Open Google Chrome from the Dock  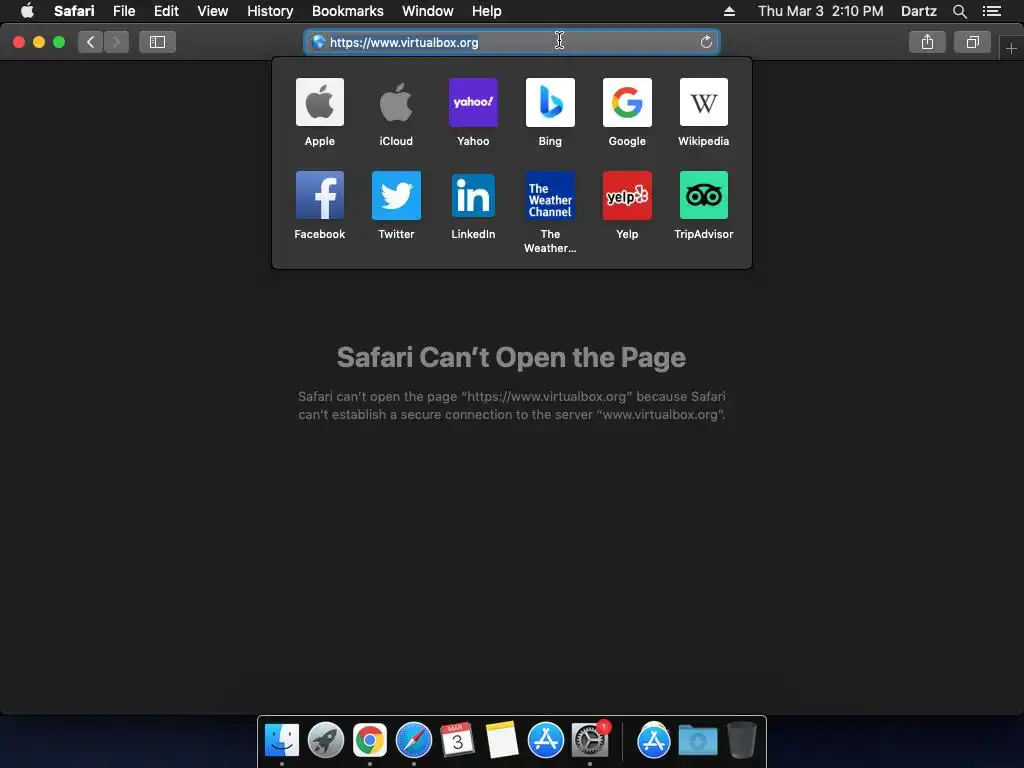click(370, 741)
